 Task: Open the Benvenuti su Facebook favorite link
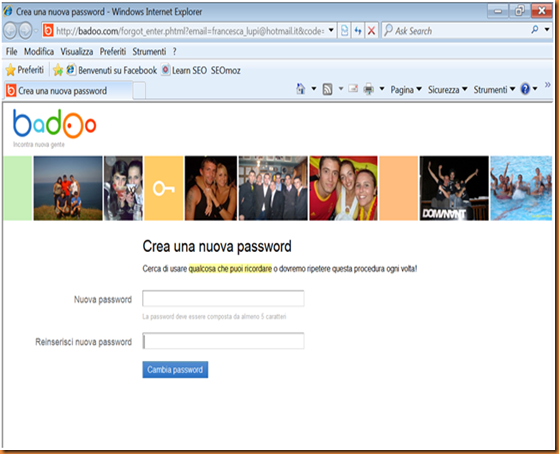pos(112,70)
